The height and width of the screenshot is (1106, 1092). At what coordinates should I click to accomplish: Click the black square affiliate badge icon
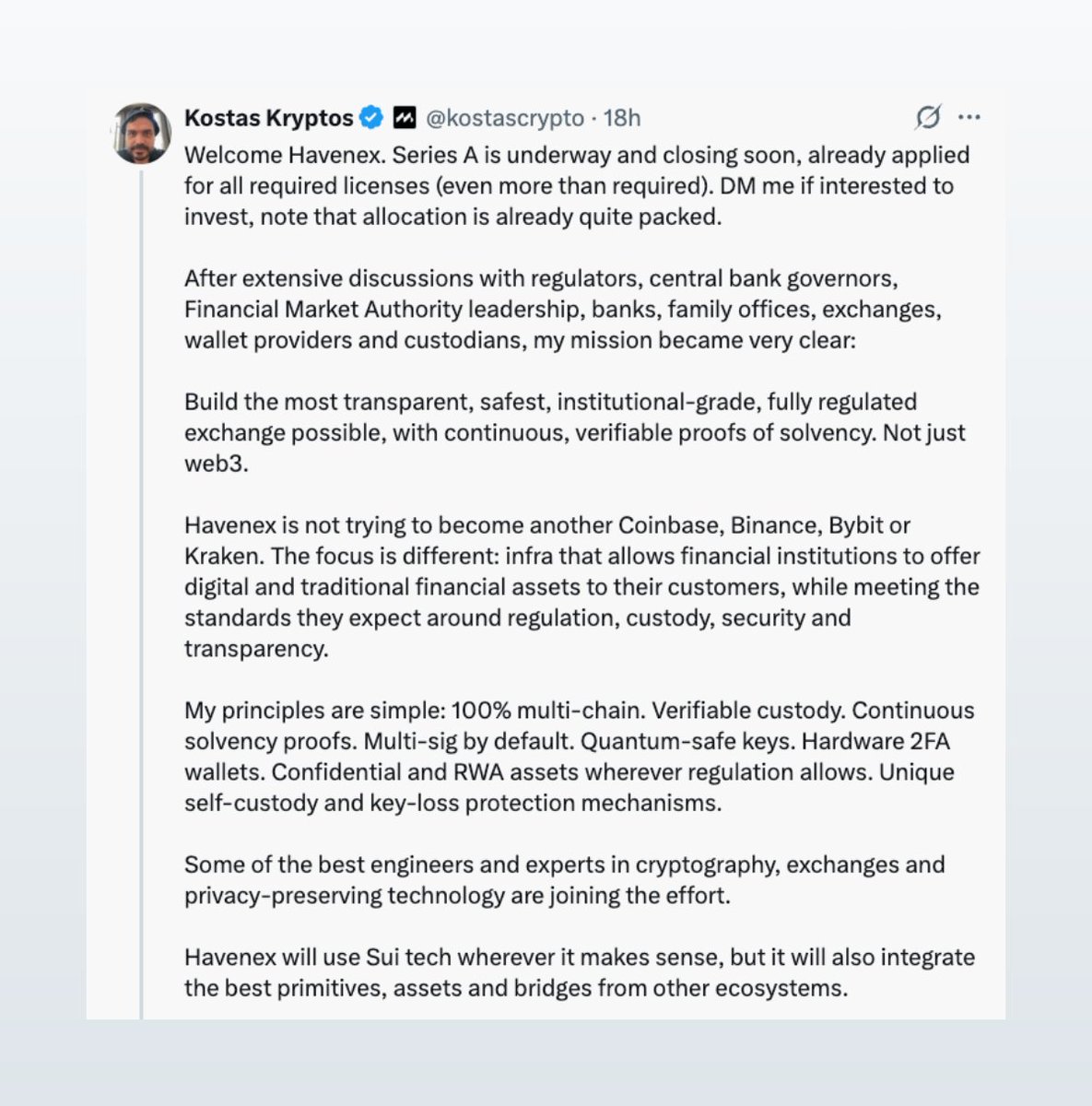[x=404, y=118]
